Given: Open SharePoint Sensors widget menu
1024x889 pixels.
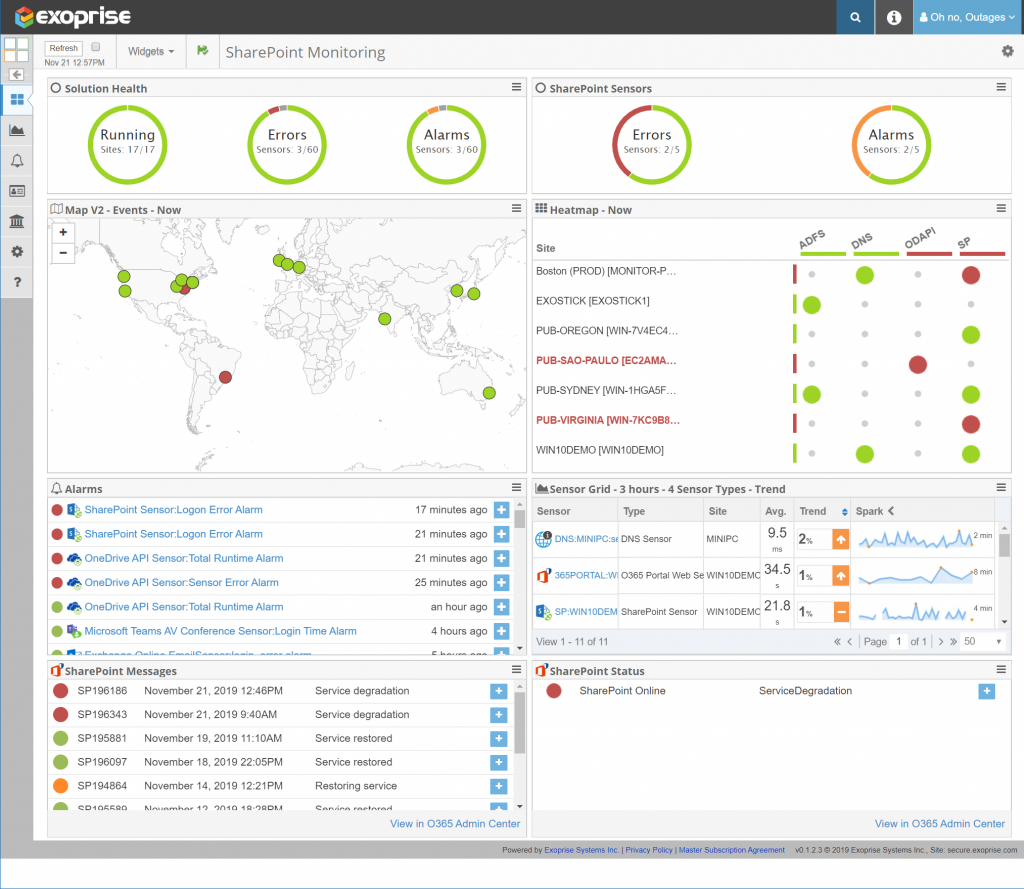Looking at the screenshot, I should pyautogui.click(x=1000, y=87).
